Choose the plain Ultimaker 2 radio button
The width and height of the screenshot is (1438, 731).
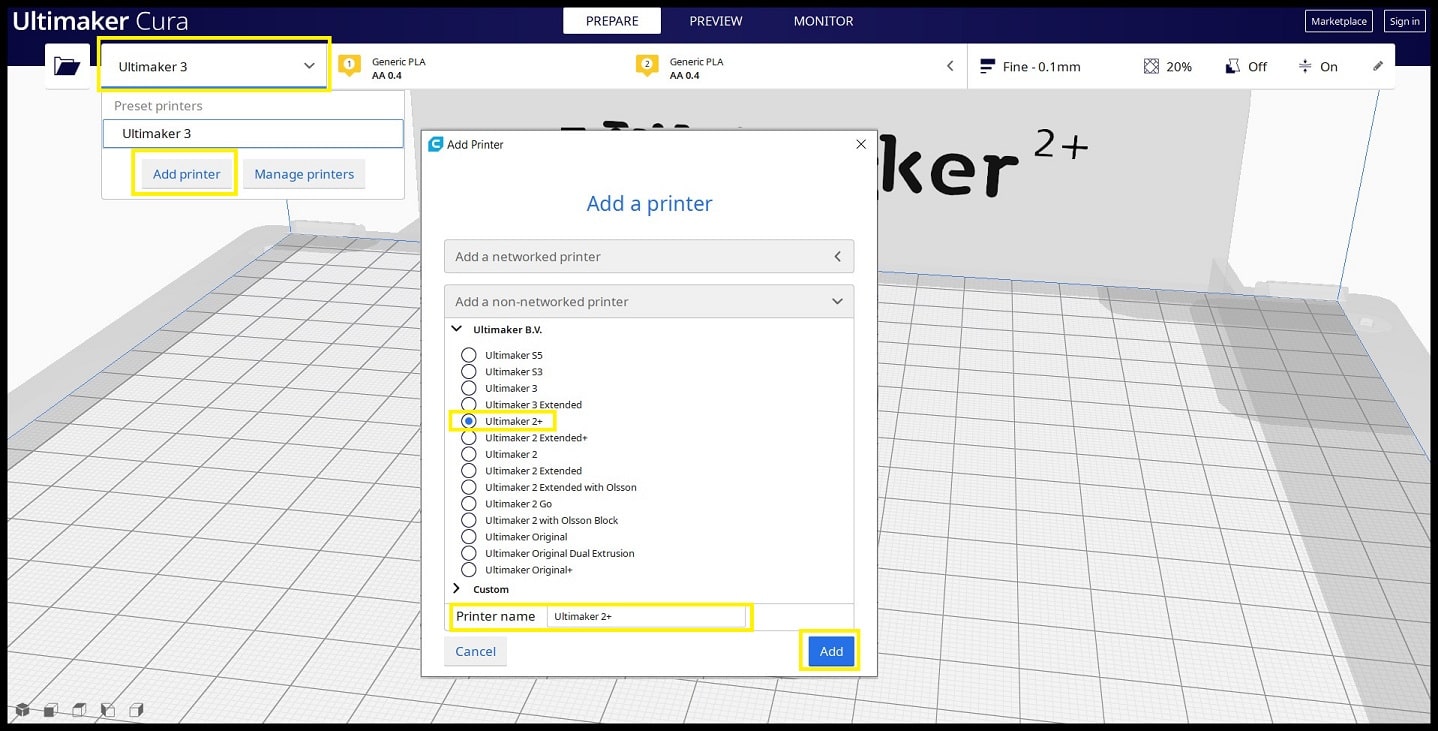tap(468, 454)
